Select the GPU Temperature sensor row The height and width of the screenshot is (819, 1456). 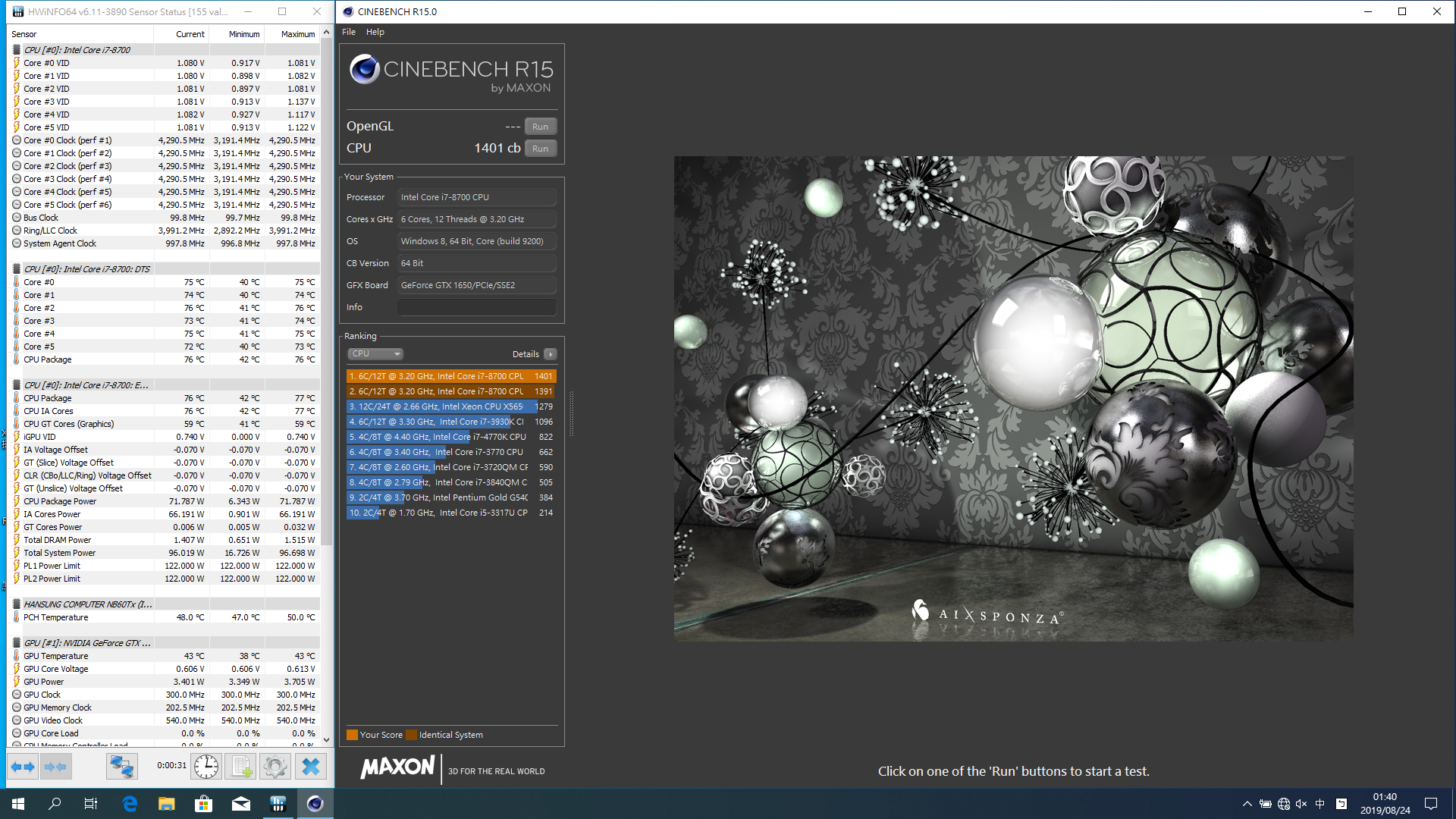click(x=165, y=656)
